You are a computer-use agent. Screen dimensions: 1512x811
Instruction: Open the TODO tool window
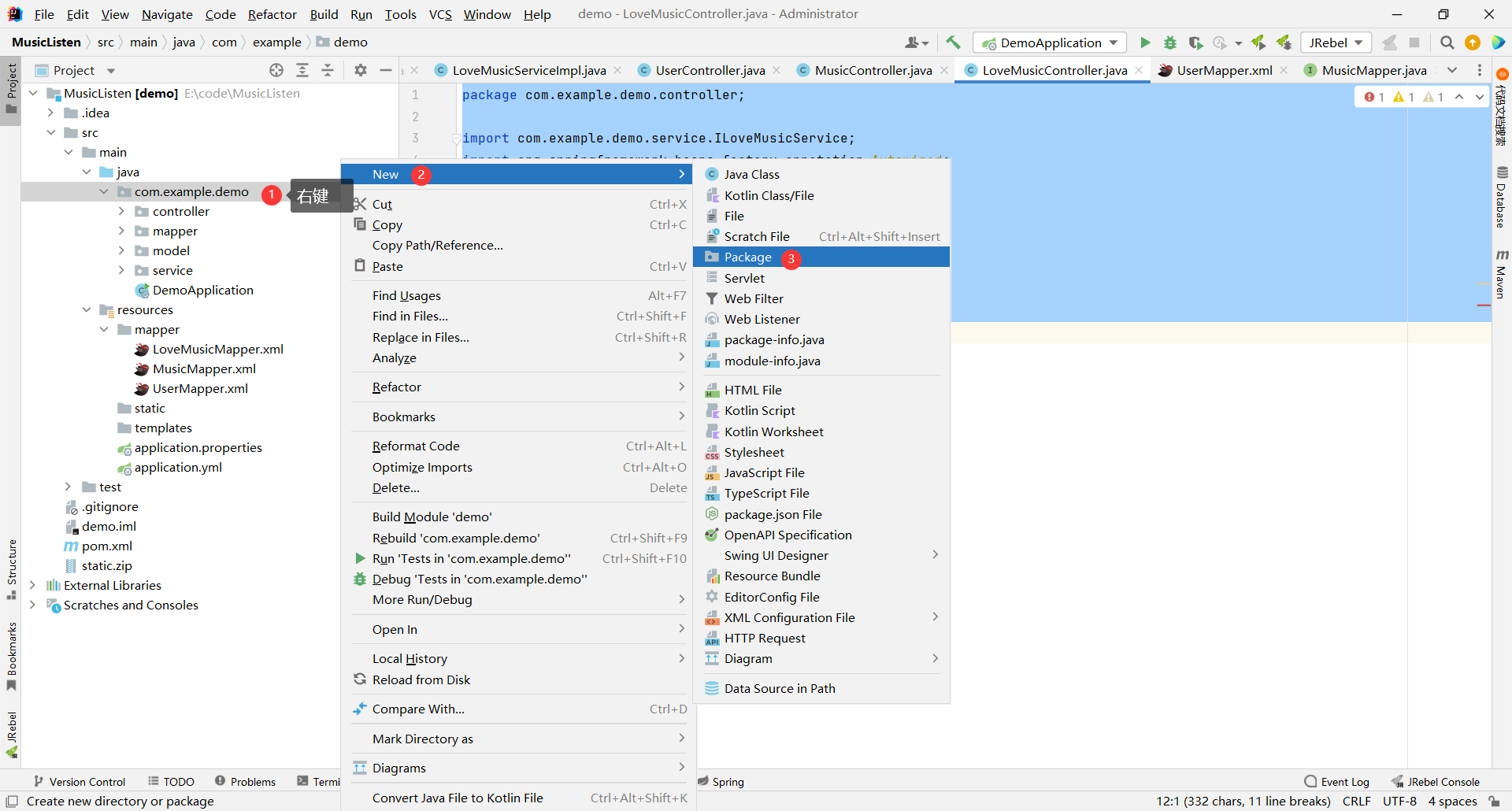pos(171,782)
